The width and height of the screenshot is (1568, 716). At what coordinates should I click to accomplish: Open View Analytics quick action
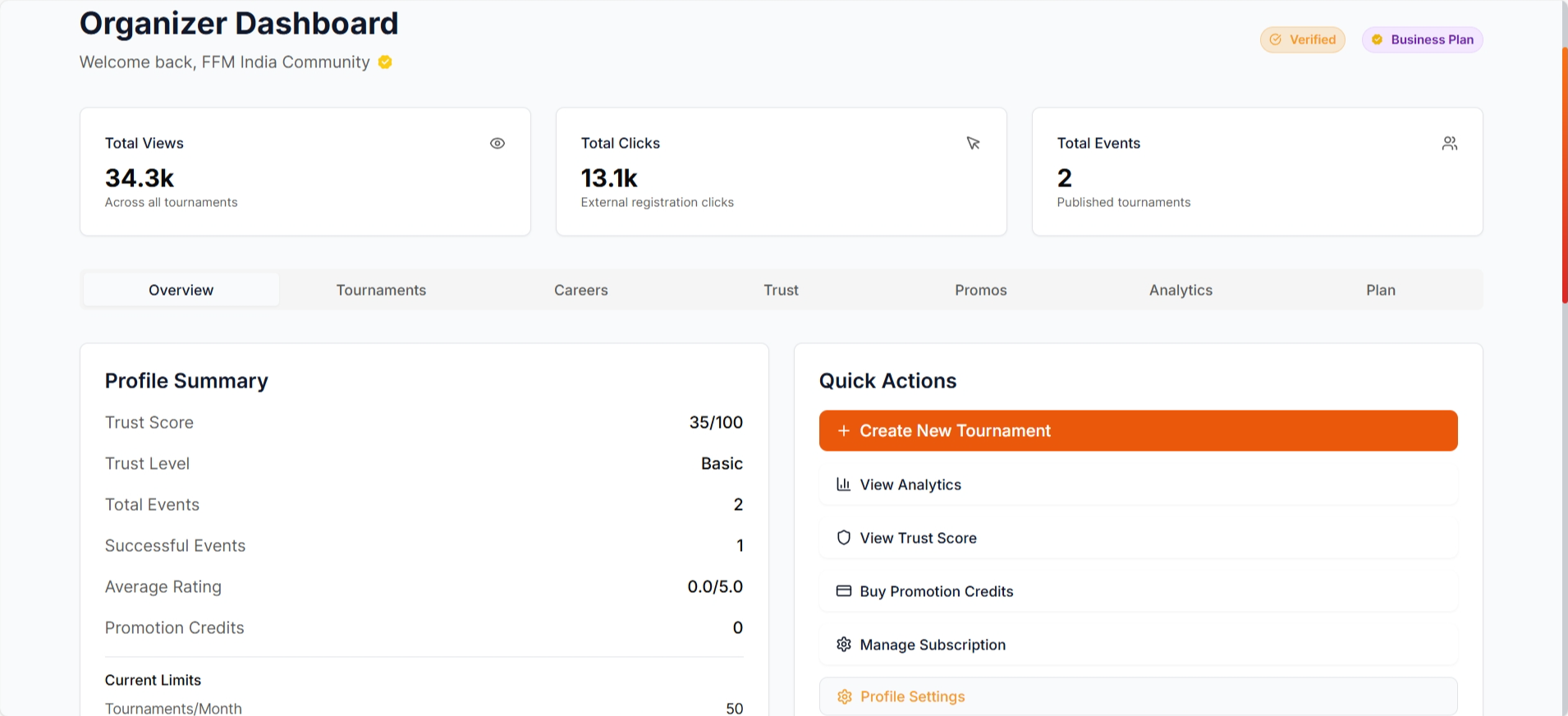[x=1139, y=484]
